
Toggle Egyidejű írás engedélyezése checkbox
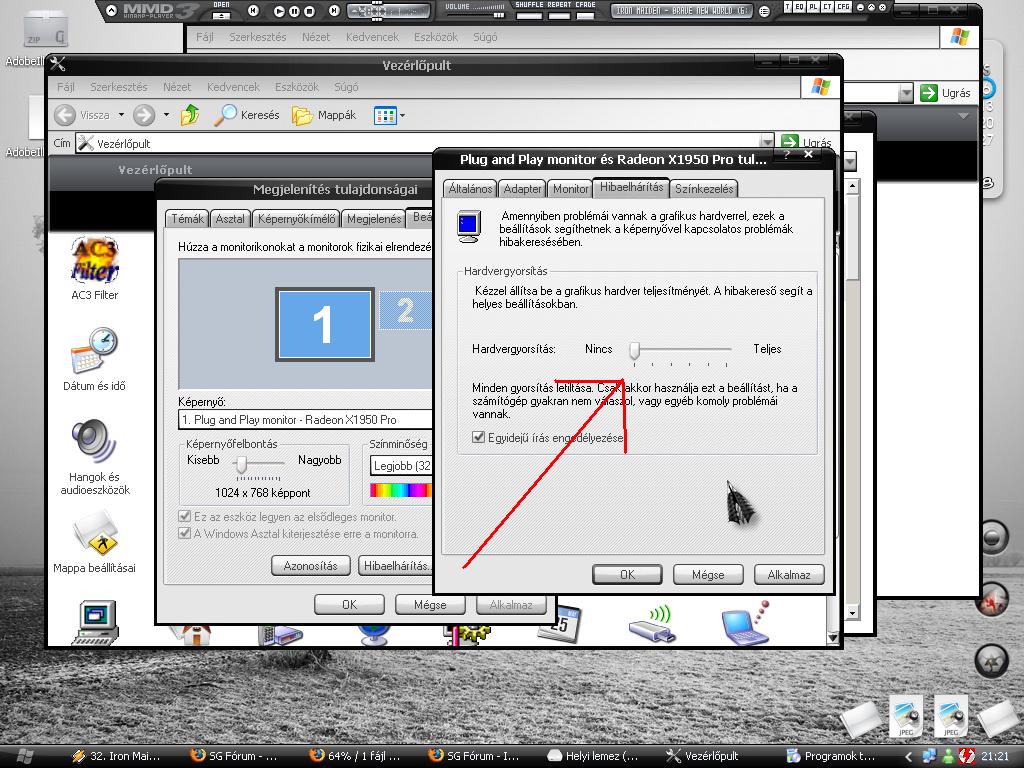tap(479, 438)
